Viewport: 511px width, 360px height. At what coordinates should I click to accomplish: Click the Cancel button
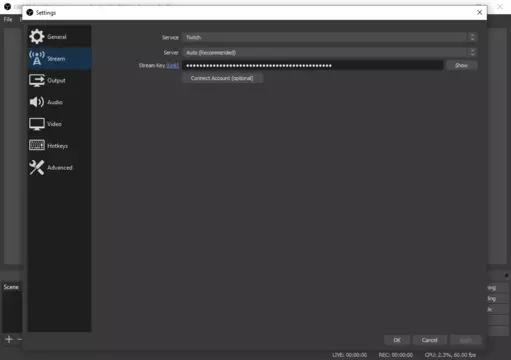[x=429, y=340]
